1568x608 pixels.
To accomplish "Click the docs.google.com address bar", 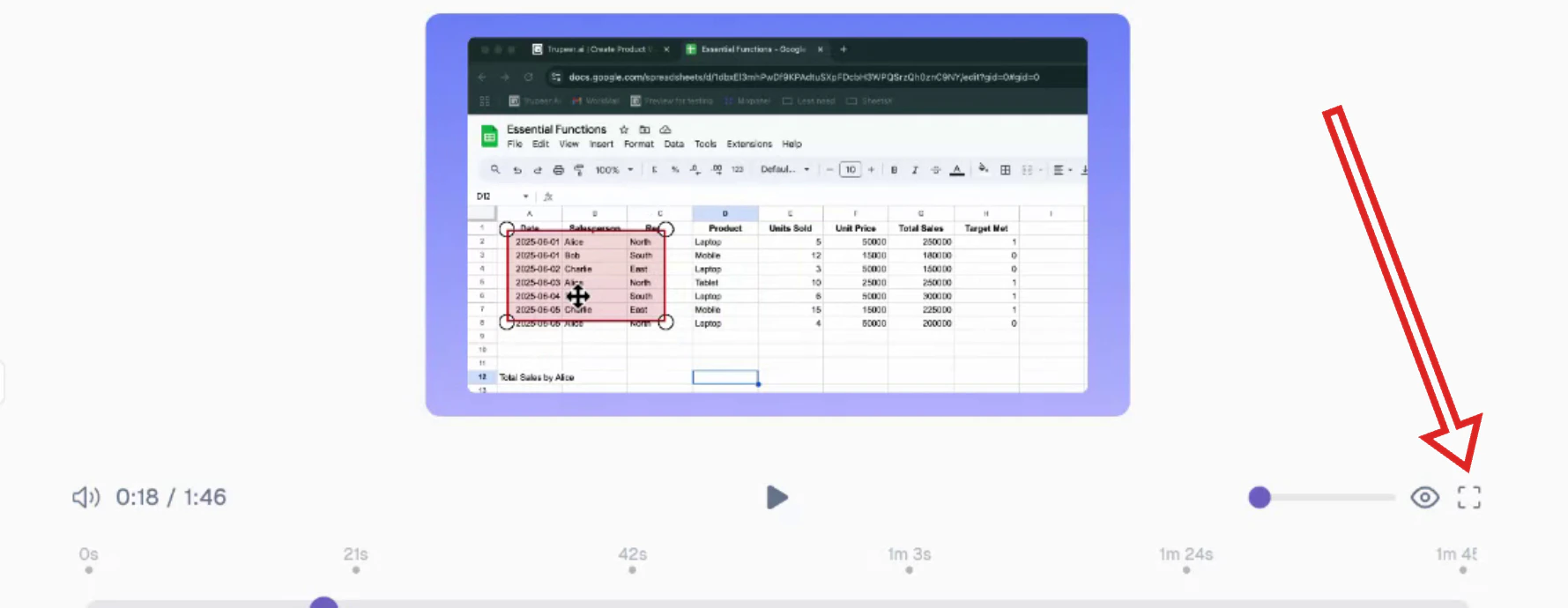I will 804,78.
